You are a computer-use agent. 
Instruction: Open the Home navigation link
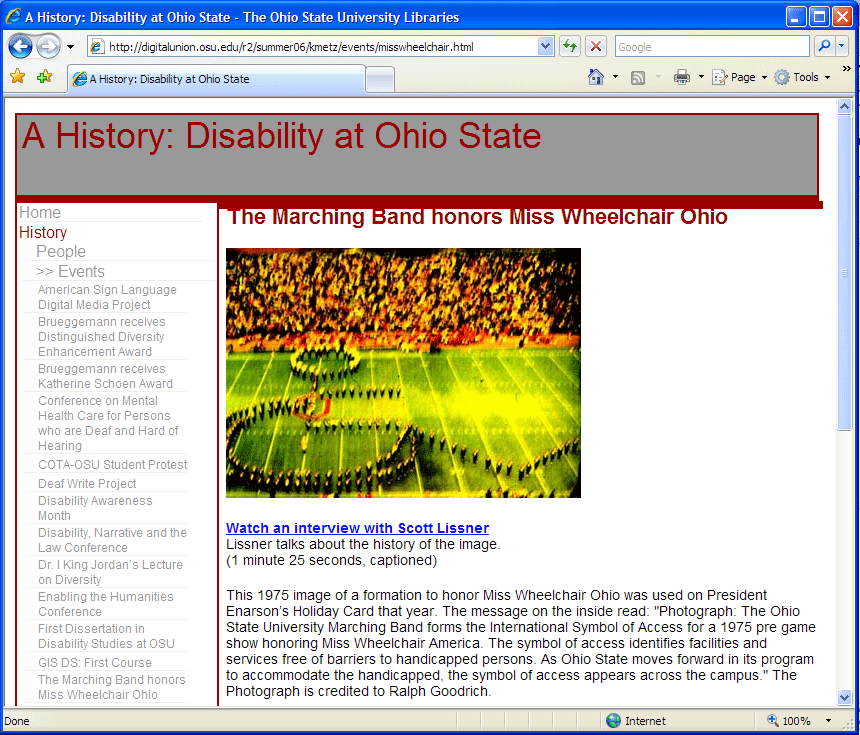click(40, 212)
